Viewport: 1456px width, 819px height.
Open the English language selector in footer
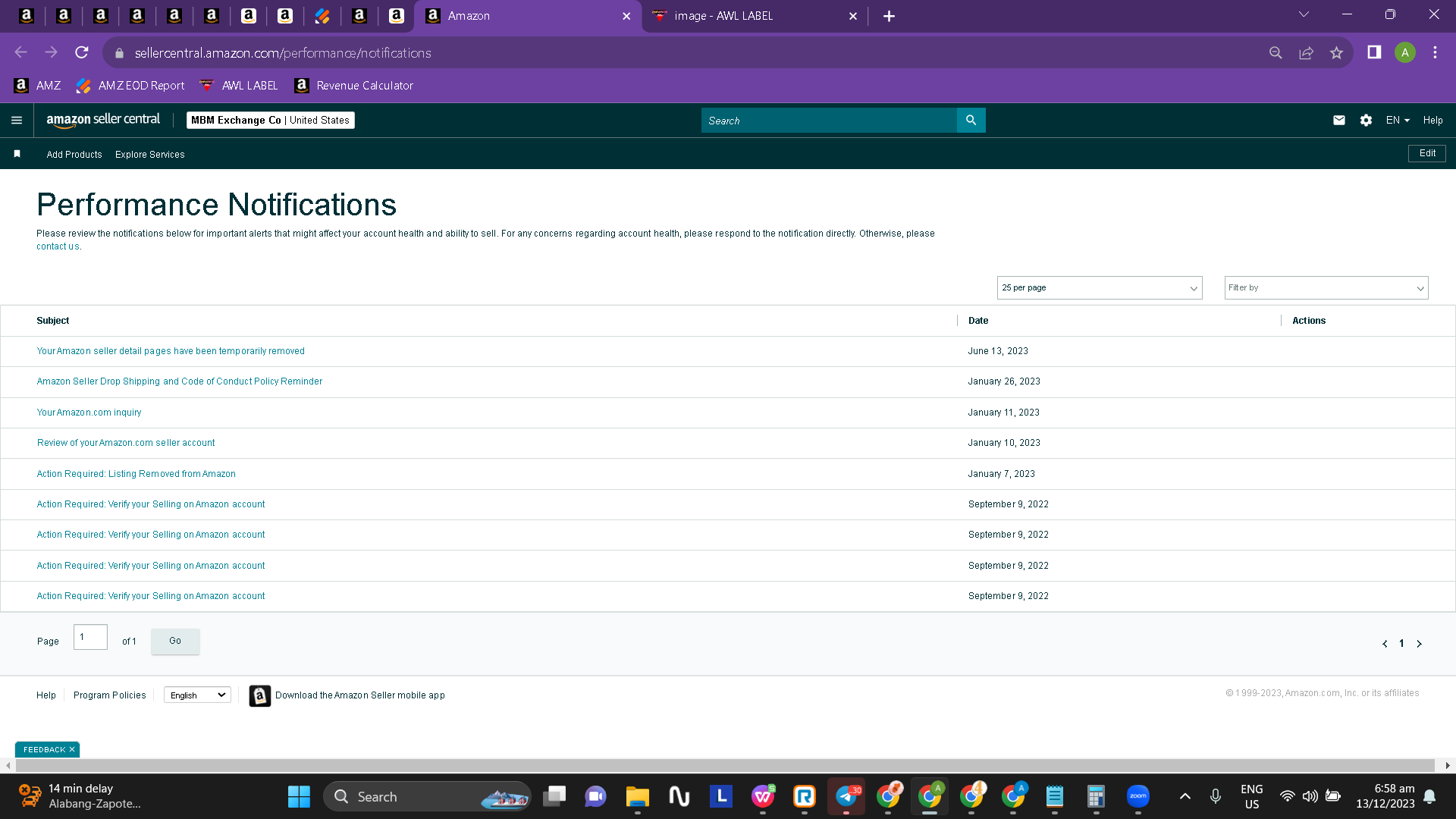pos(197,695)
